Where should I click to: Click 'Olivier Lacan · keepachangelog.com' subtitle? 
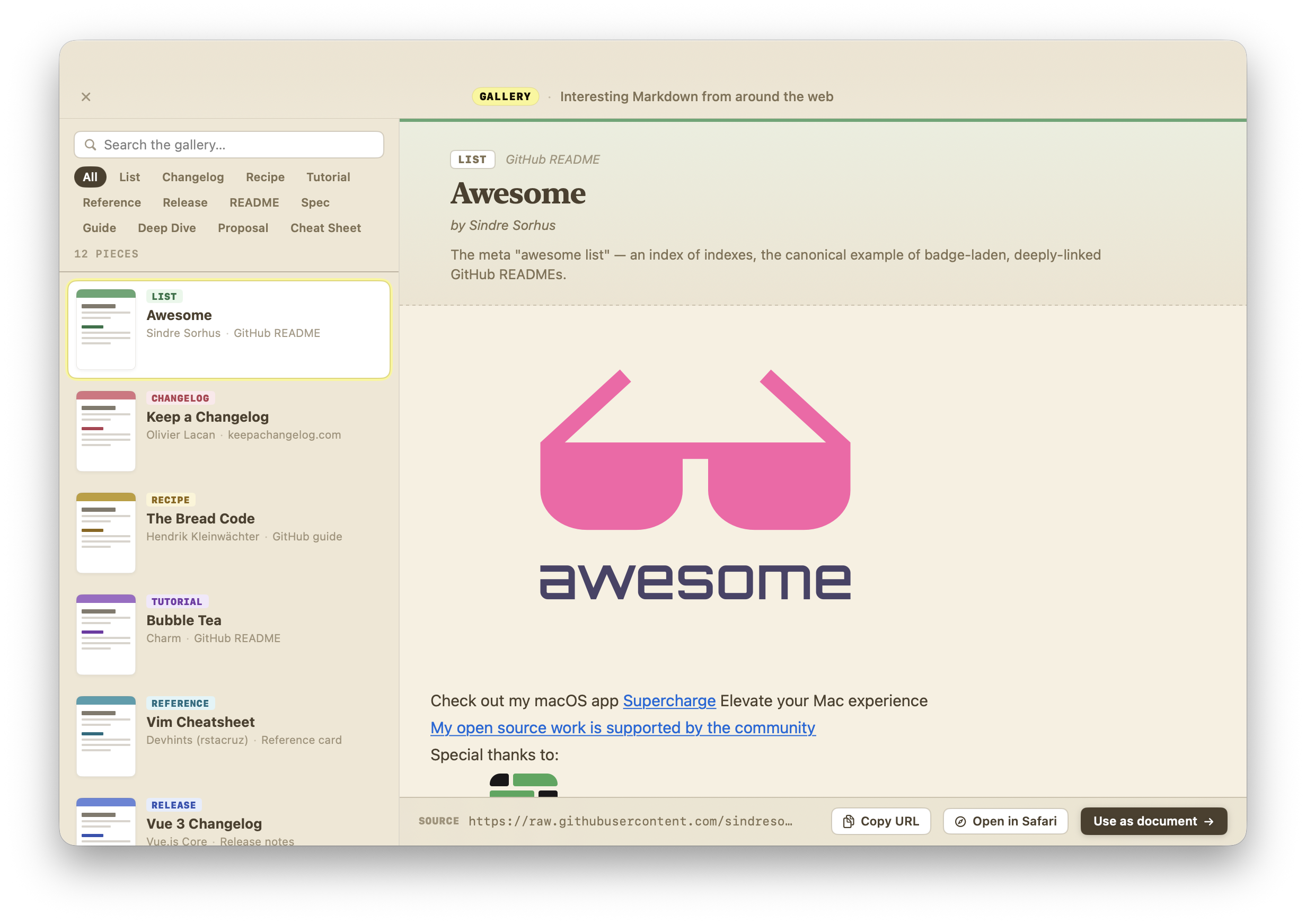pos(244,434)
